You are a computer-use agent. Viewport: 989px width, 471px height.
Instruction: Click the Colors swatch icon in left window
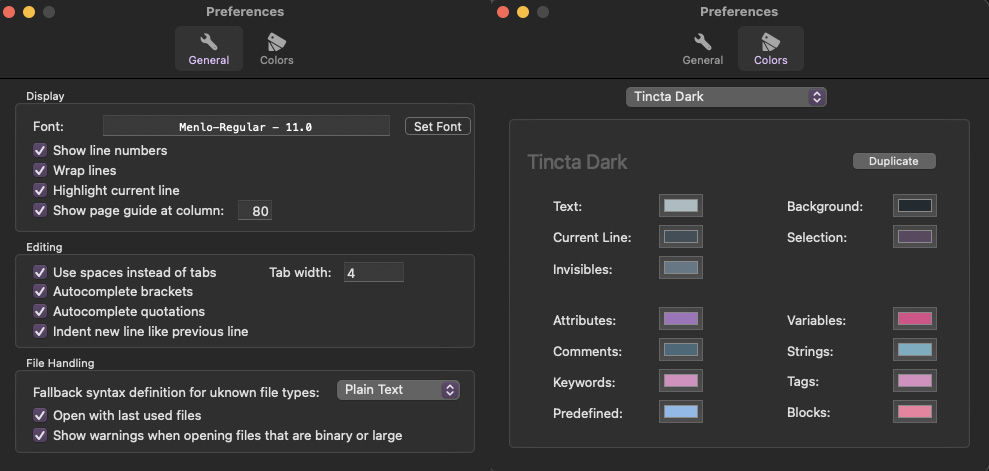276,42
